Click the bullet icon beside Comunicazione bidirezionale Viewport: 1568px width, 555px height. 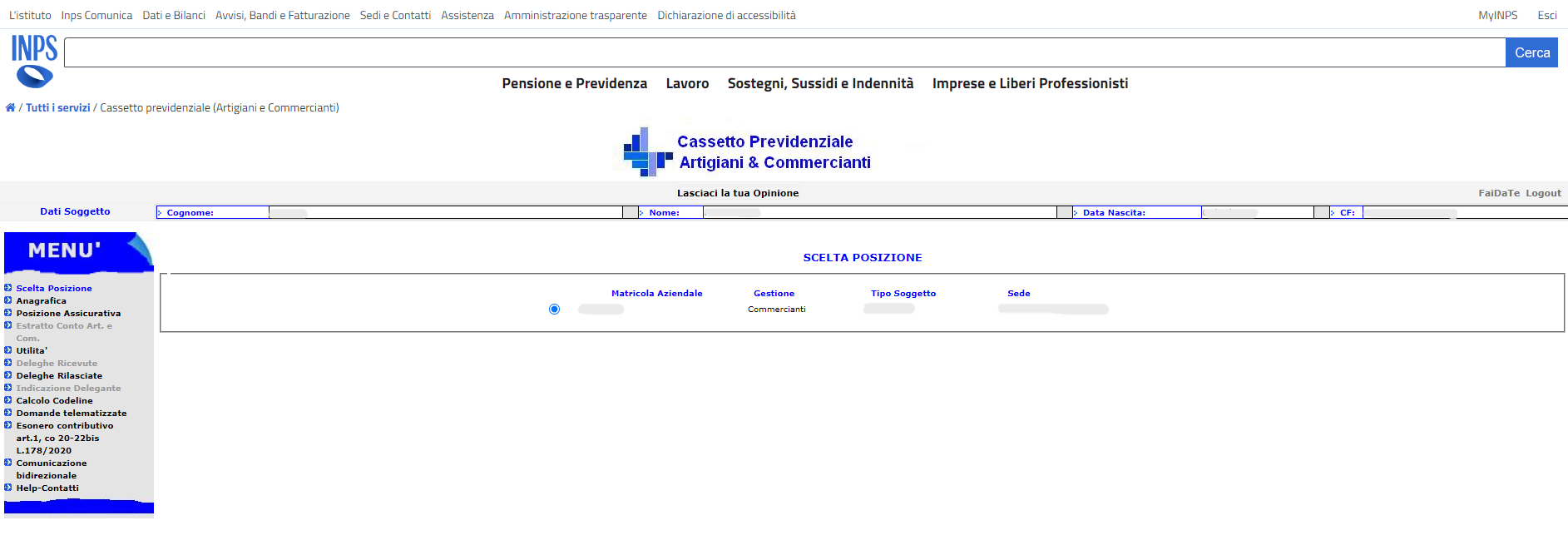(8, 463)
